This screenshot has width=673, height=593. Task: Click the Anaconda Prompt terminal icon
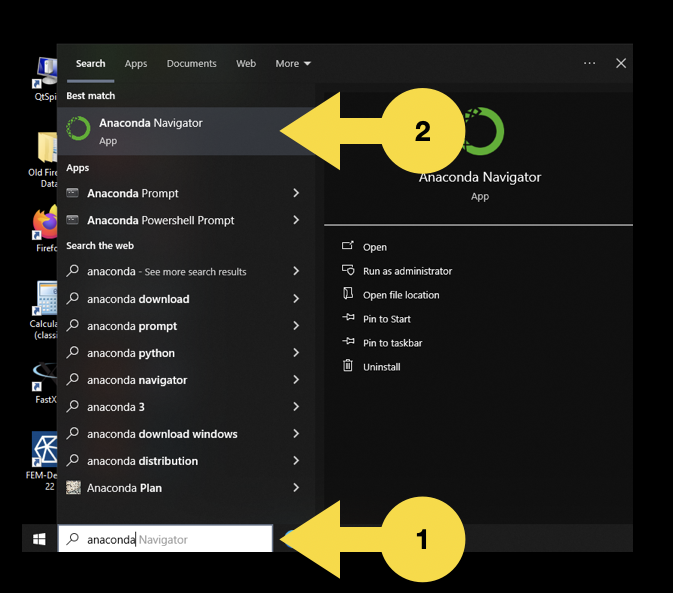coord(73,193)
